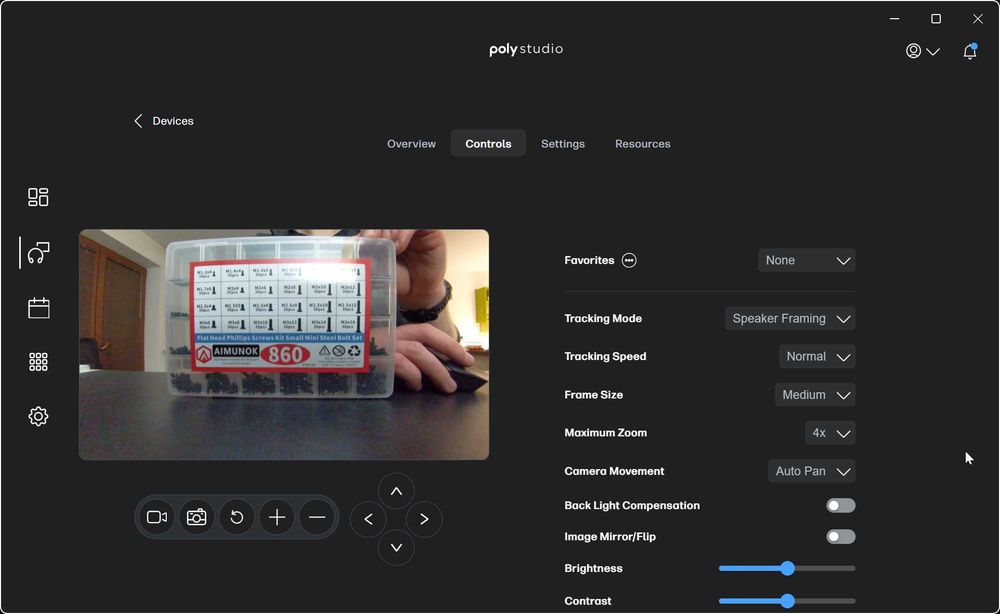Open the apps grid sidebar icon
This screenshot has width=1000, height=614.
point(38,362)
